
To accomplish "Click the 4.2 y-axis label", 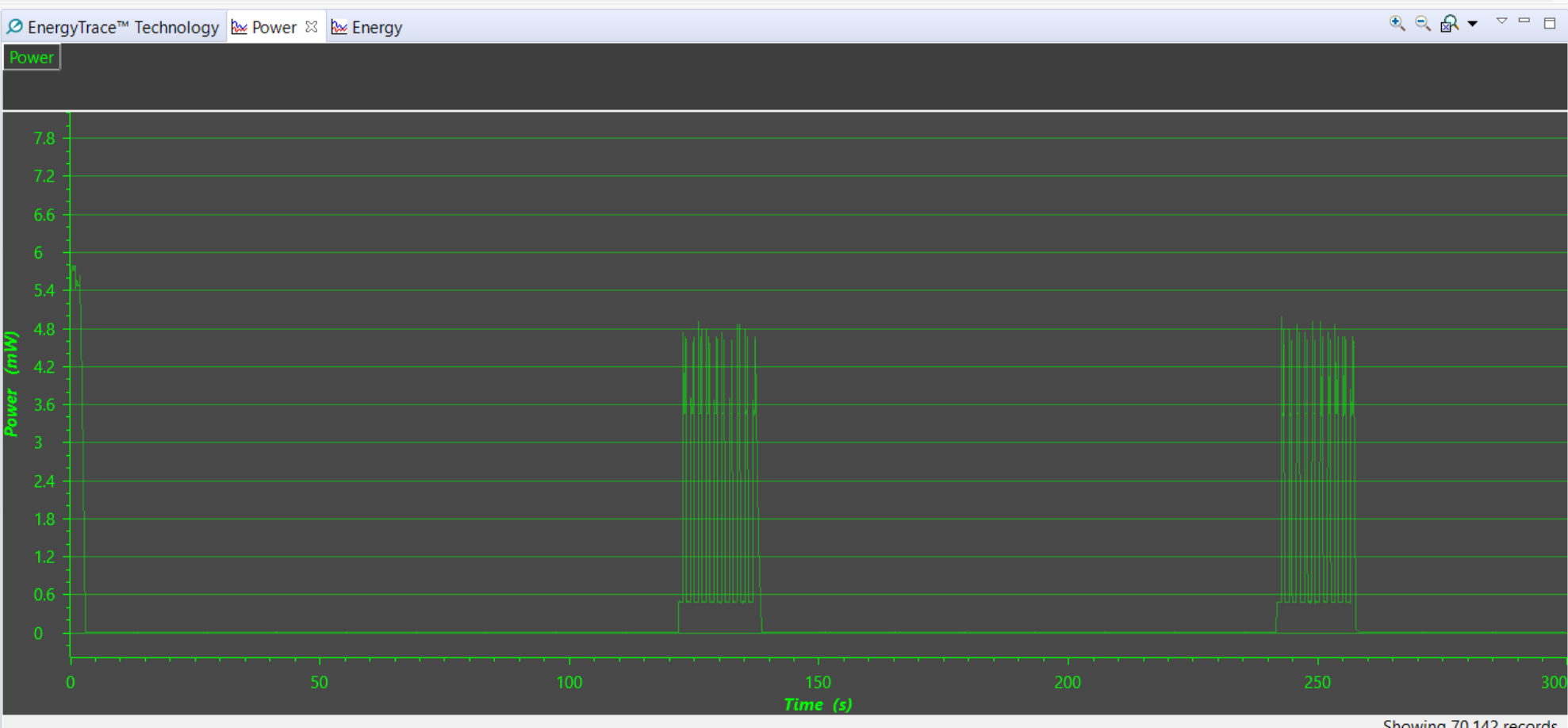I will [x=44, y=367].
